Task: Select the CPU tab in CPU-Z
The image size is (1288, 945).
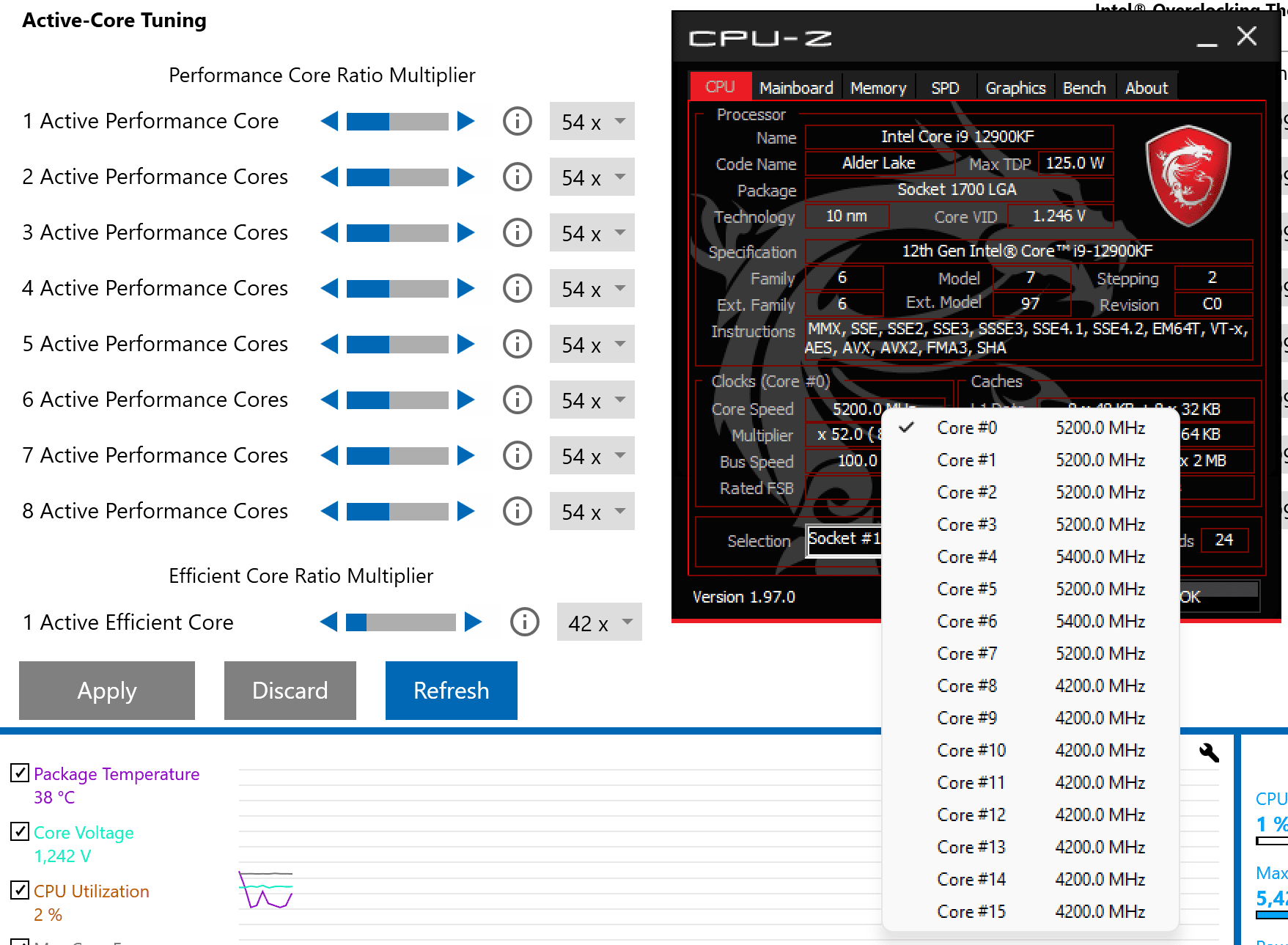Action: [x=721, y=87]
